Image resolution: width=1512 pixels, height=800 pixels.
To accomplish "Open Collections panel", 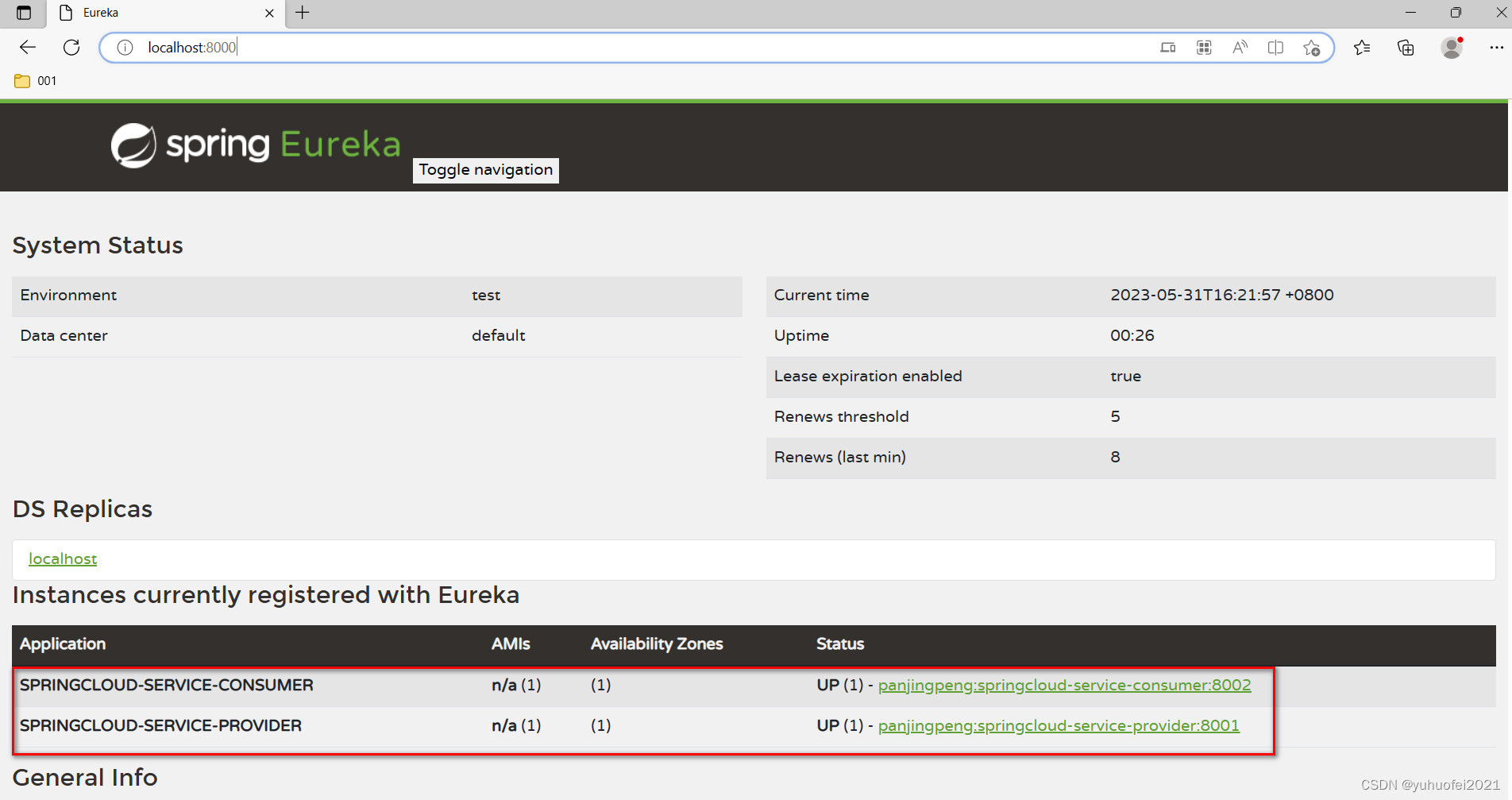I will (1406, 48).
